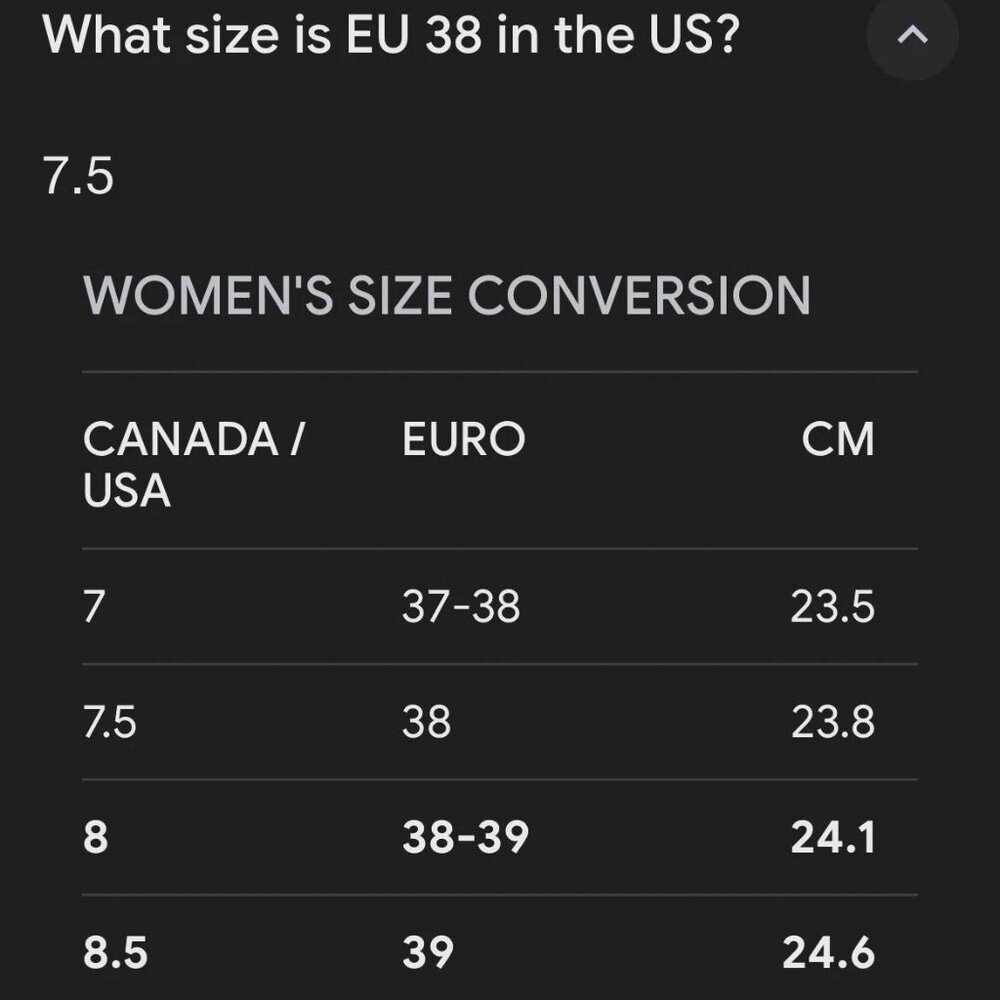Select the US size 8.5 cell
The width and height of the screenshot is (1000, 1000).
[115, 952]
